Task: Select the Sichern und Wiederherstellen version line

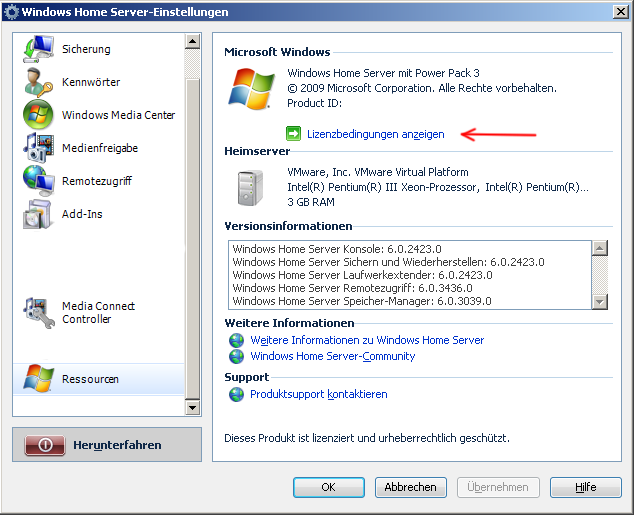Action: click(x=389, y=262)
